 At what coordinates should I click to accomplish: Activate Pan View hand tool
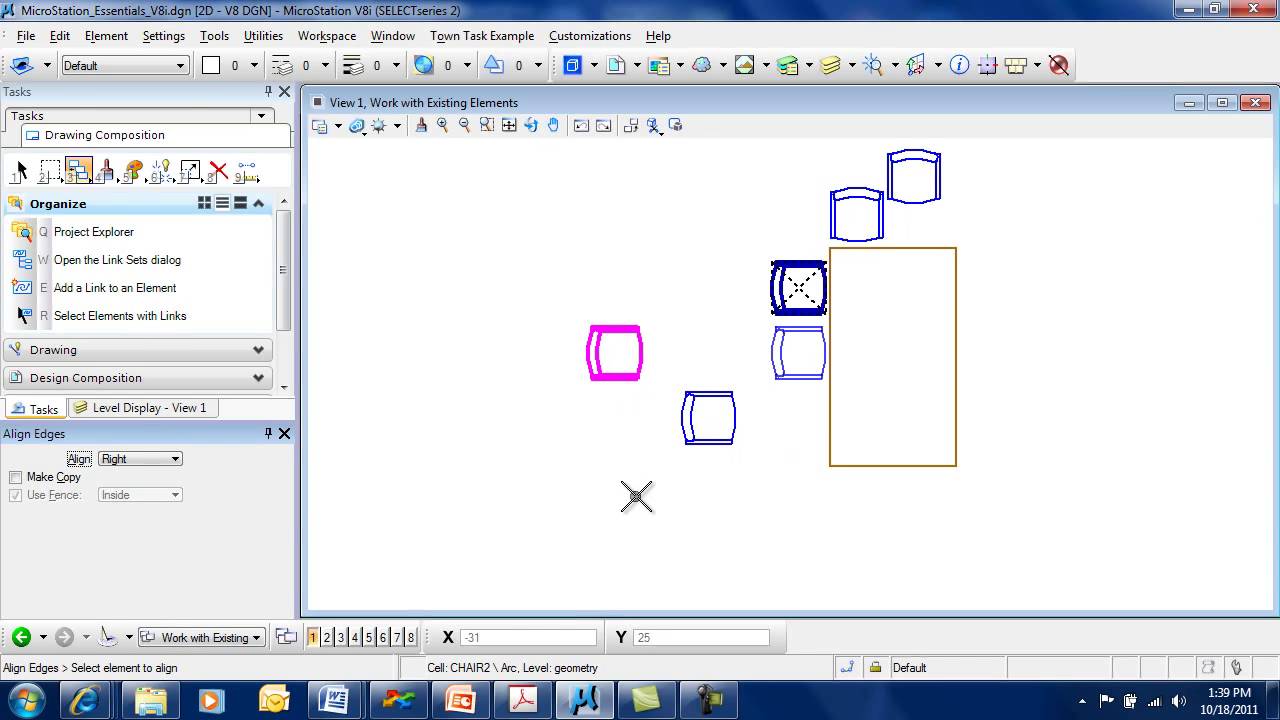tap(553, 125)
